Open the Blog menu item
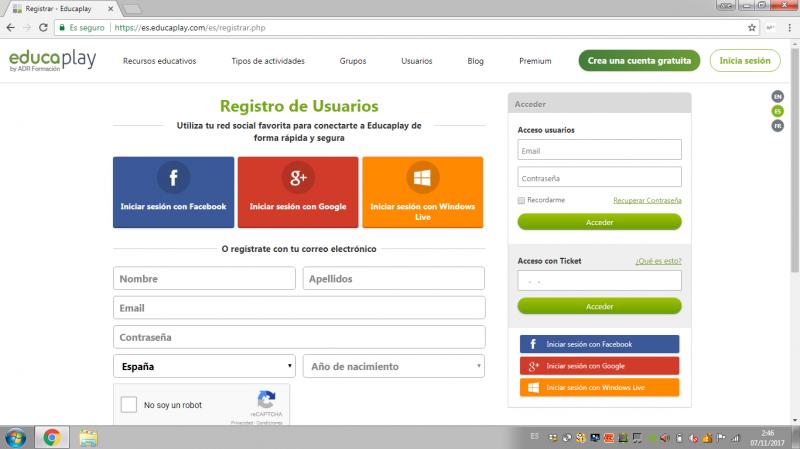 [475, 61]
